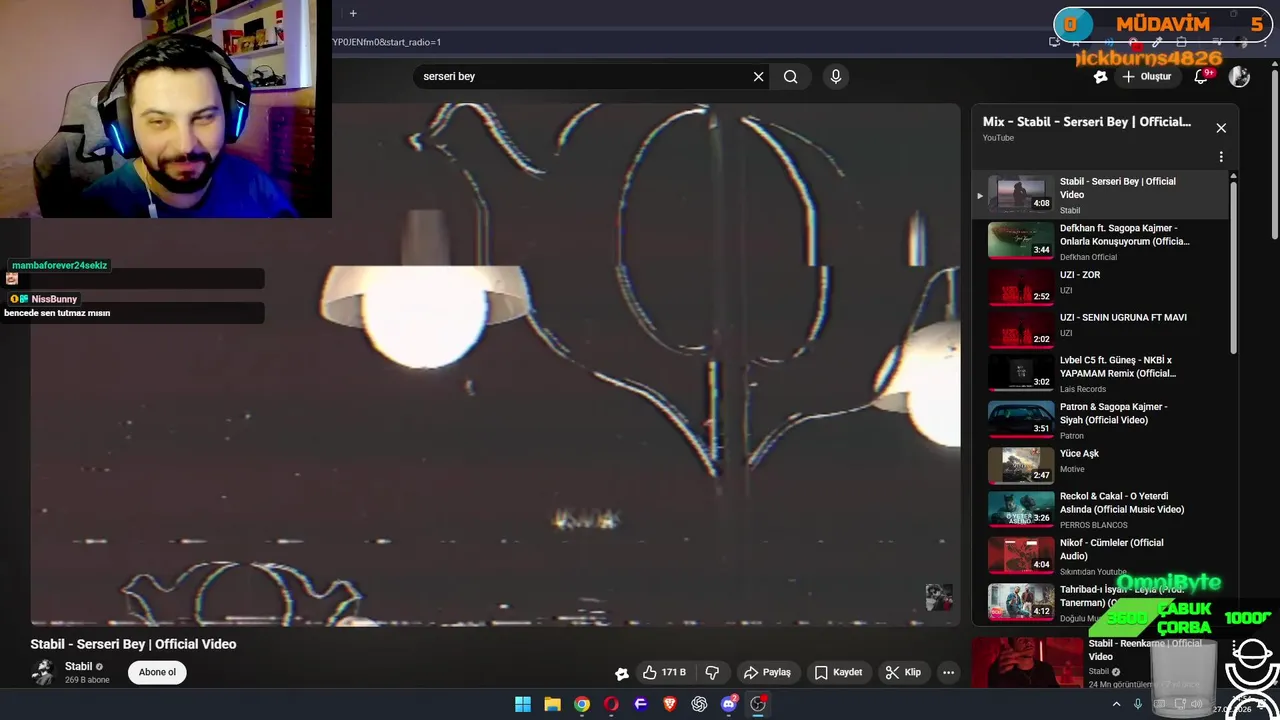Clear the 'serseri bey' search text
The height and width of the screenshot is (720, 1280).
[x=758, y=76]
